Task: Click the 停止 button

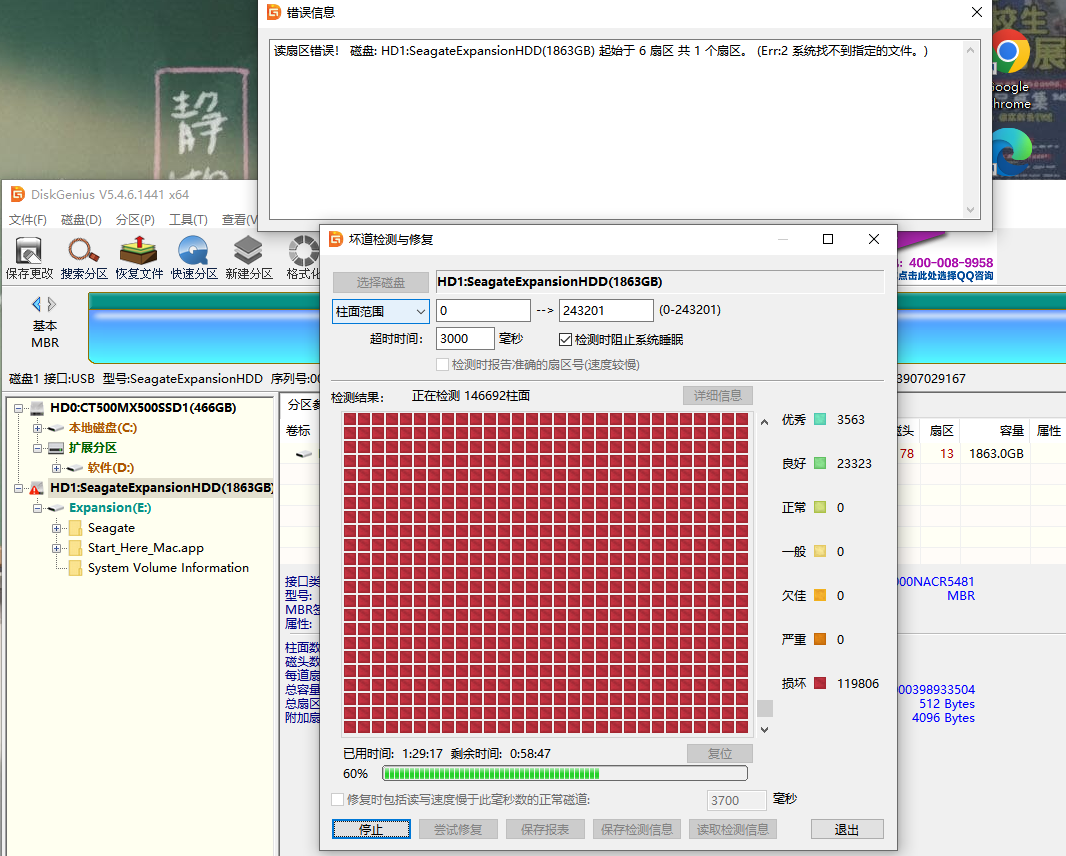Action: tap(371, 829)
